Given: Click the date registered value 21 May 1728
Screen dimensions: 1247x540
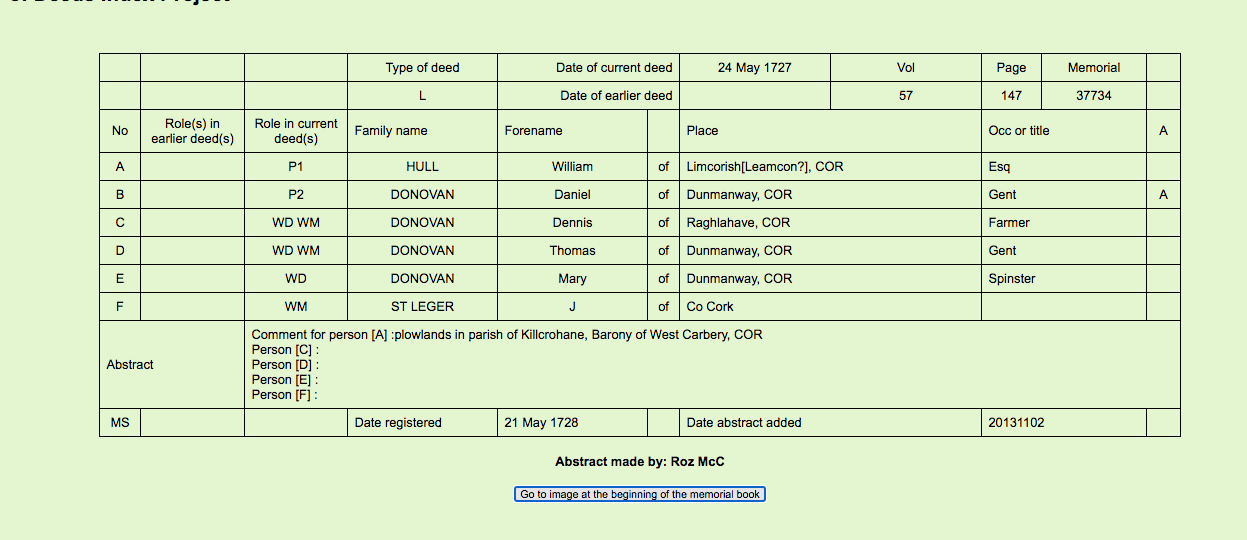Looking at the screenshot, I should tap(541, 423).
